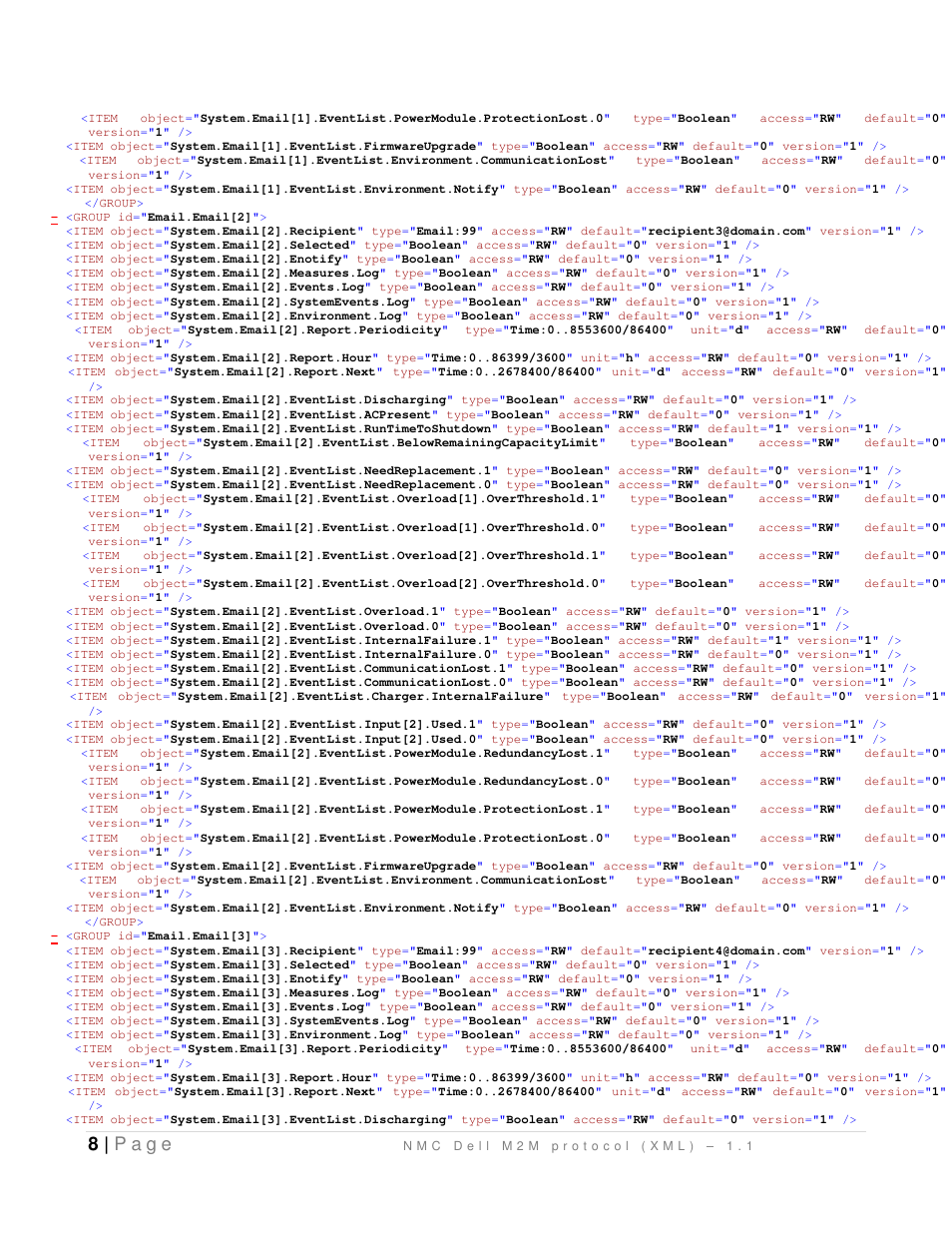Click "System.Email[2].Measures.Log" object name
The width and height of the screenshot is (952, 1233).
275,274
